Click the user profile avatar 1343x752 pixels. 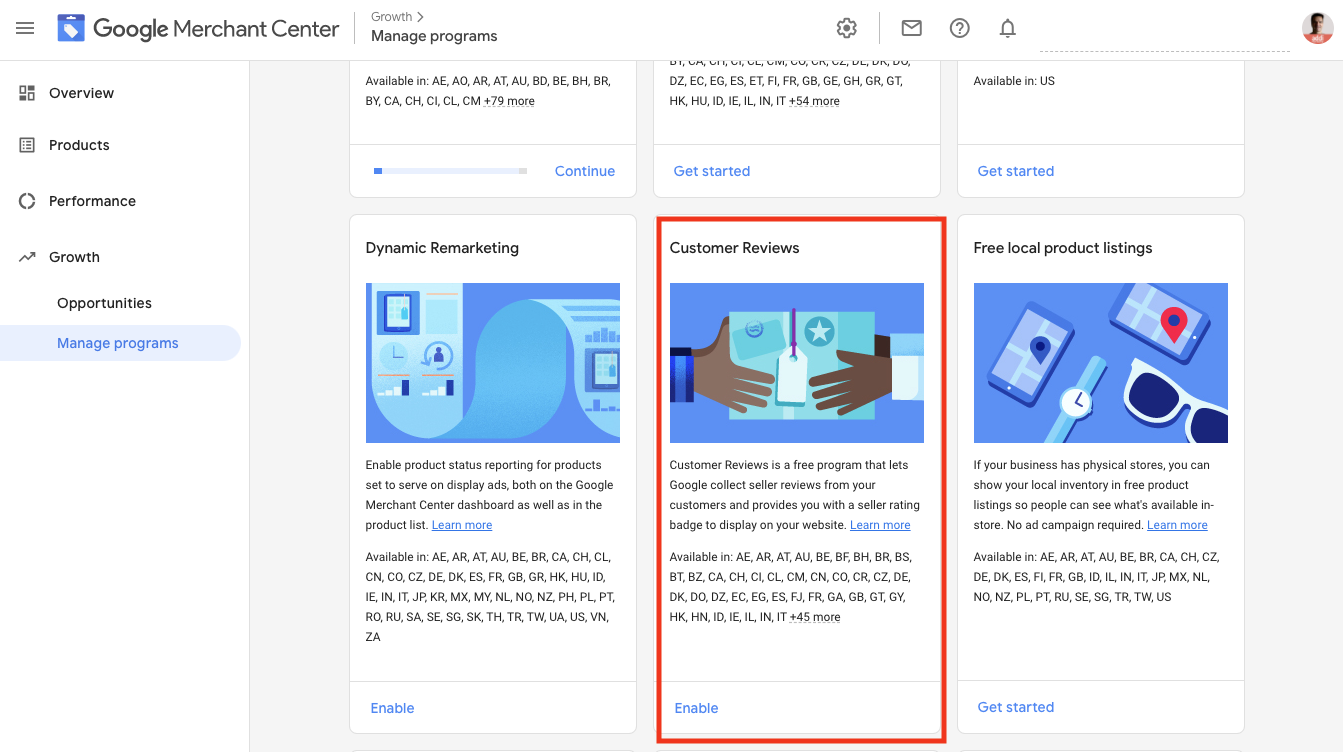coord(1317,28)
